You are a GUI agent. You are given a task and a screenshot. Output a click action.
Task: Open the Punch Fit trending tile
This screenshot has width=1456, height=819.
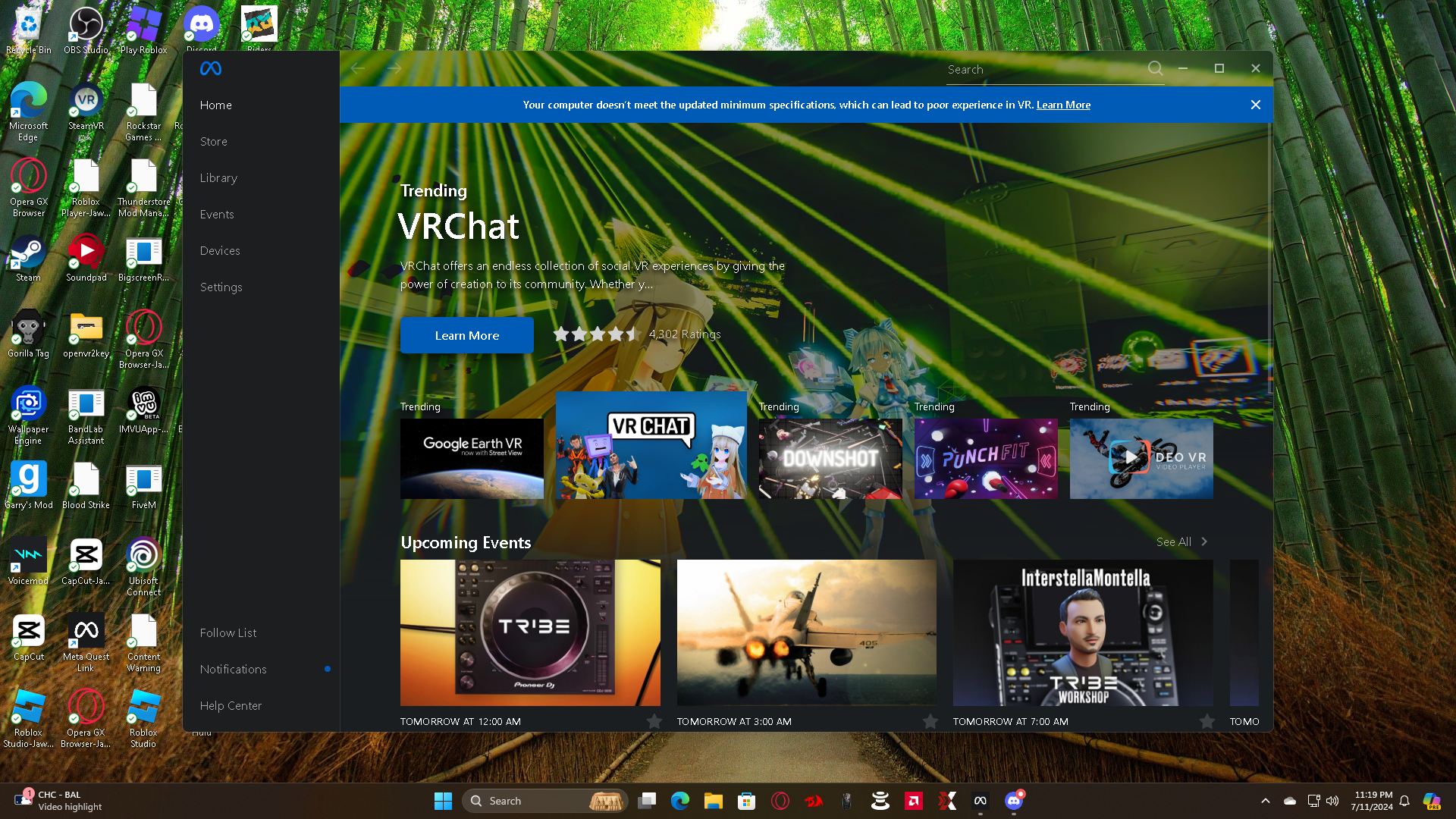pyautogui.click(x=986, y=459)
